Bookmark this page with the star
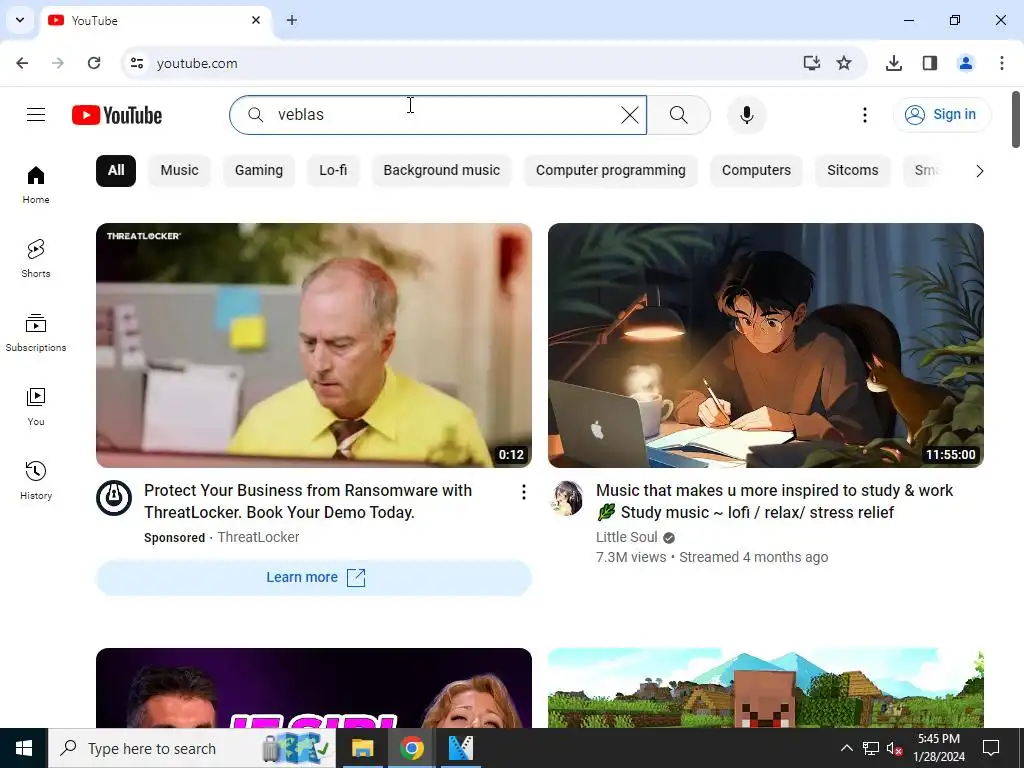This screenshot has width=1024, height=768. pyautogui.click(x=844, y=63)
